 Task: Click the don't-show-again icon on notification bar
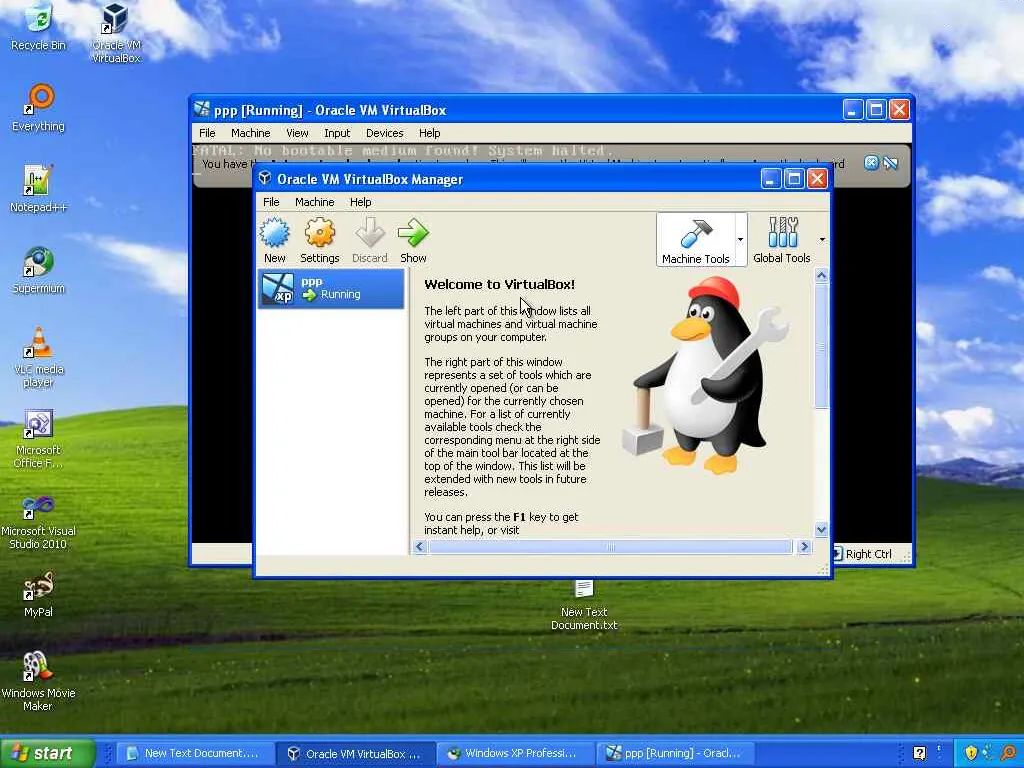890,163
